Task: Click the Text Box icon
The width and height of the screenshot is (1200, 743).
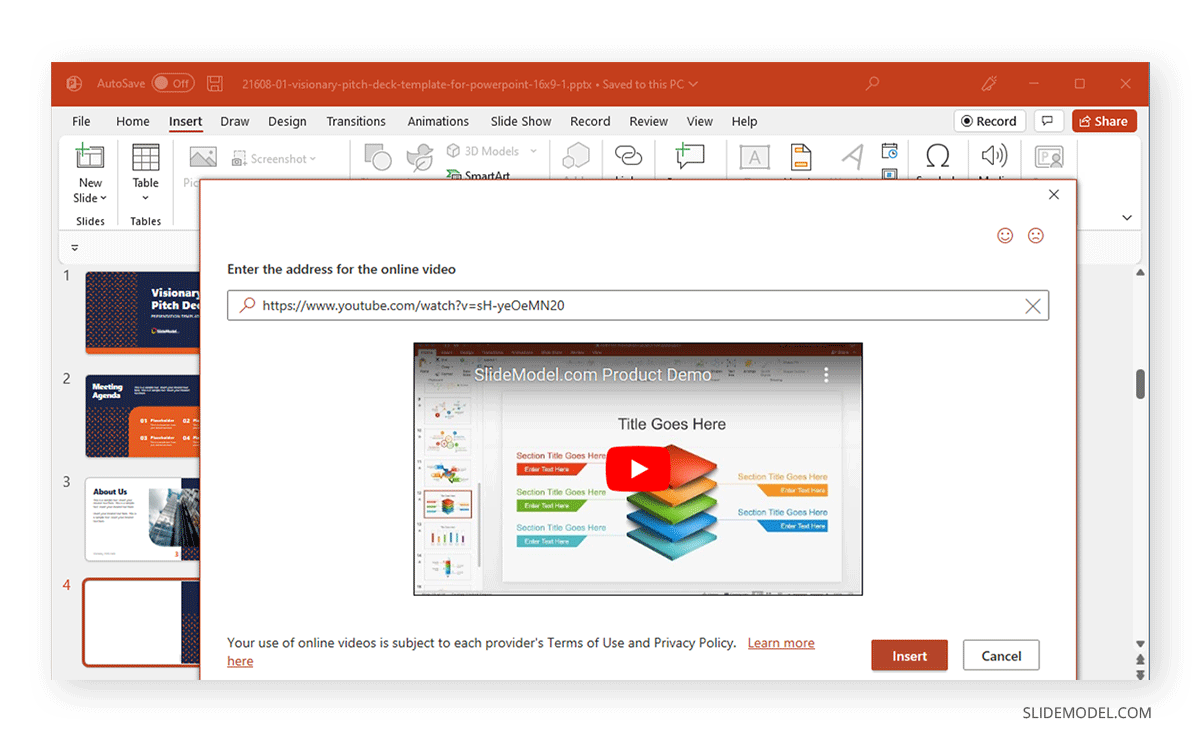Action: (754, 157)
